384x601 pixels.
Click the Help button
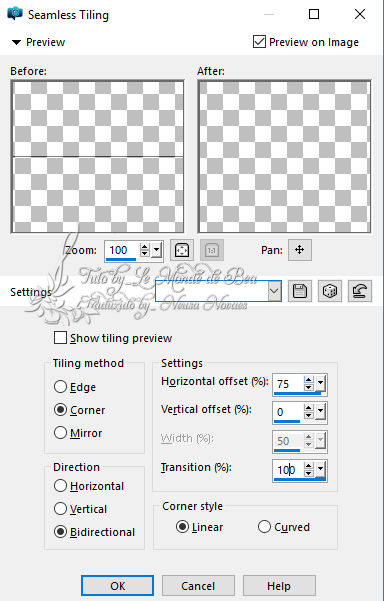point(279,586)
